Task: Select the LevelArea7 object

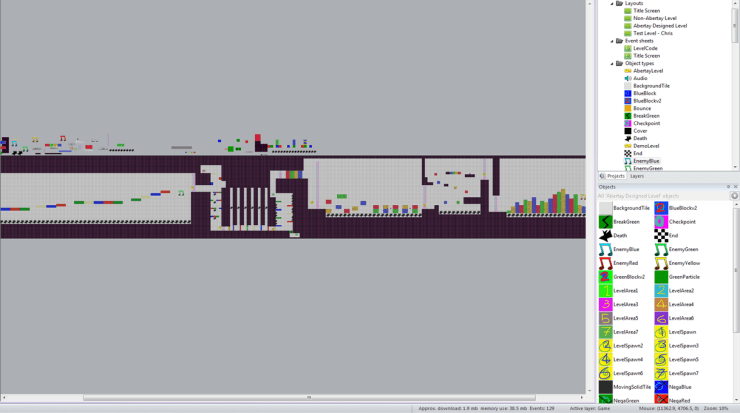Action: coord(618,331)
